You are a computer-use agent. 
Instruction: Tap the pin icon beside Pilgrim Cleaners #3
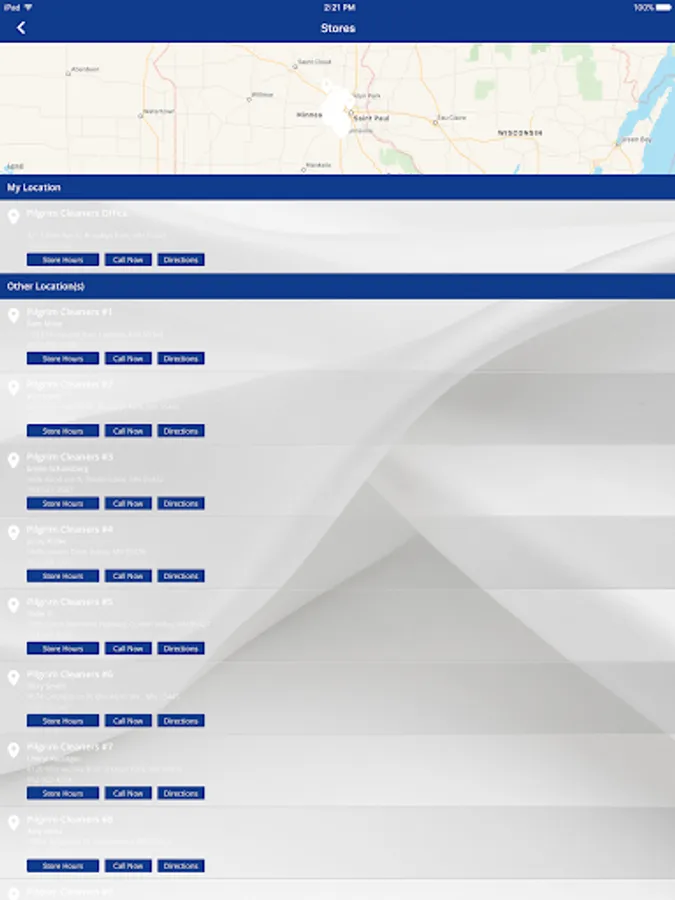click(14, 460)
